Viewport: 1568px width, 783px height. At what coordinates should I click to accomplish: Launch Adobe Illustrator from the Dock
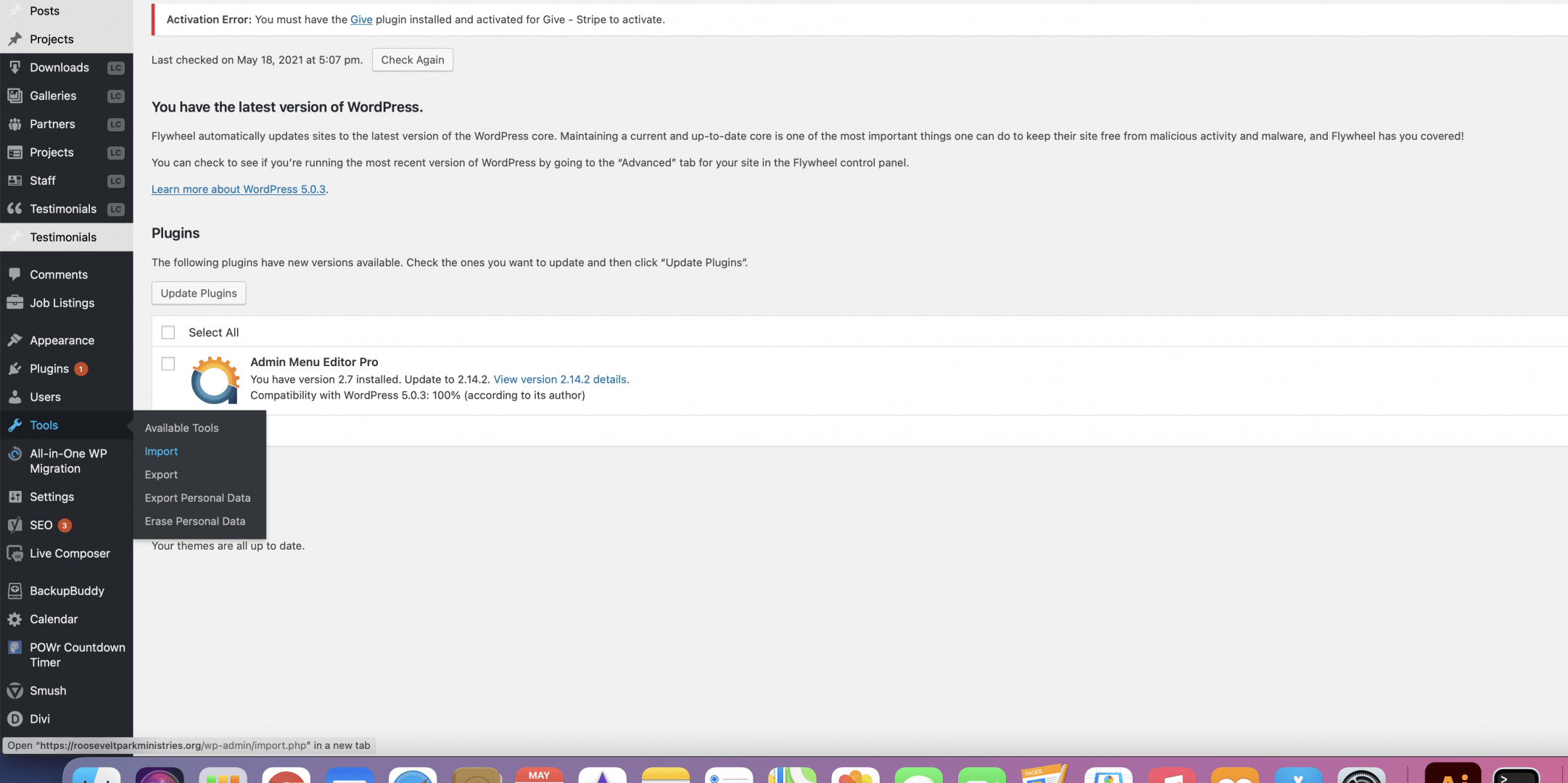tap(1453, 773)
